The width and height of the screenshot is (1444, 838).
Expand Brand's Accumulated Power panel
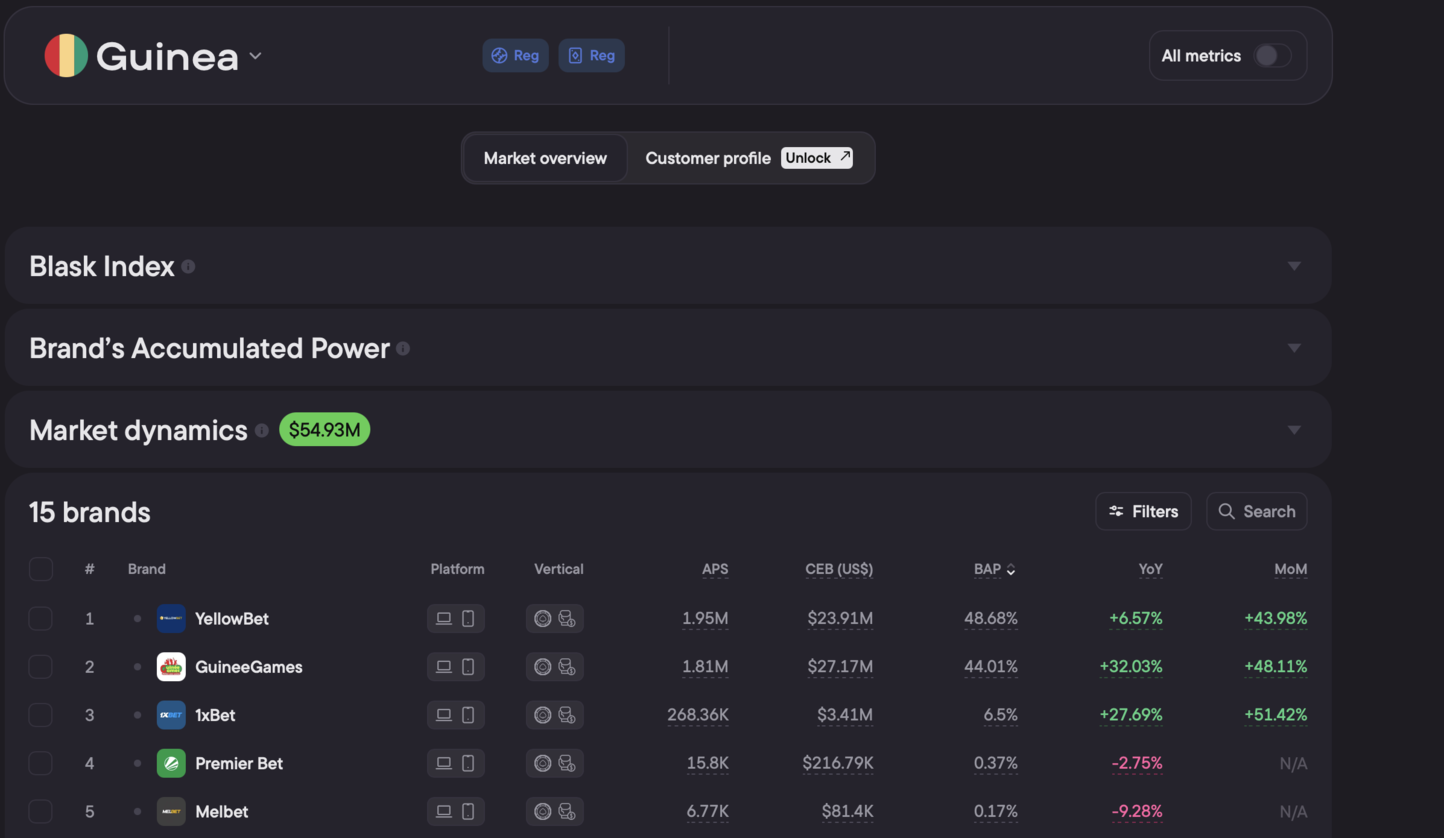coord(1294,348)
